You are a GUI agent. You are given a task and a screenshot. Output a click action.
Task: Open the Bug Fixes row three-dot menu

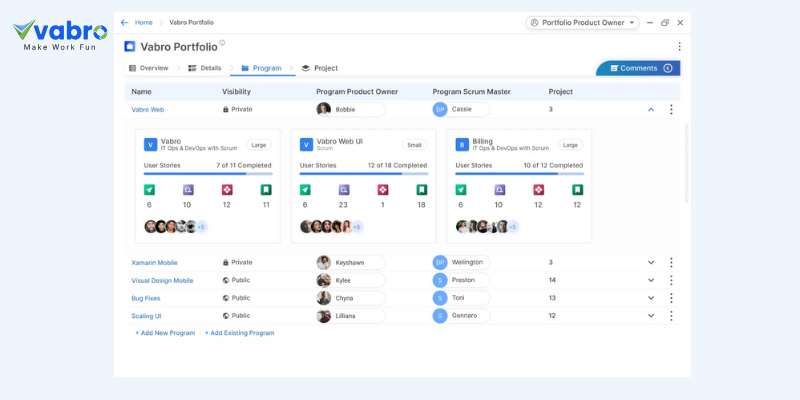671,298
